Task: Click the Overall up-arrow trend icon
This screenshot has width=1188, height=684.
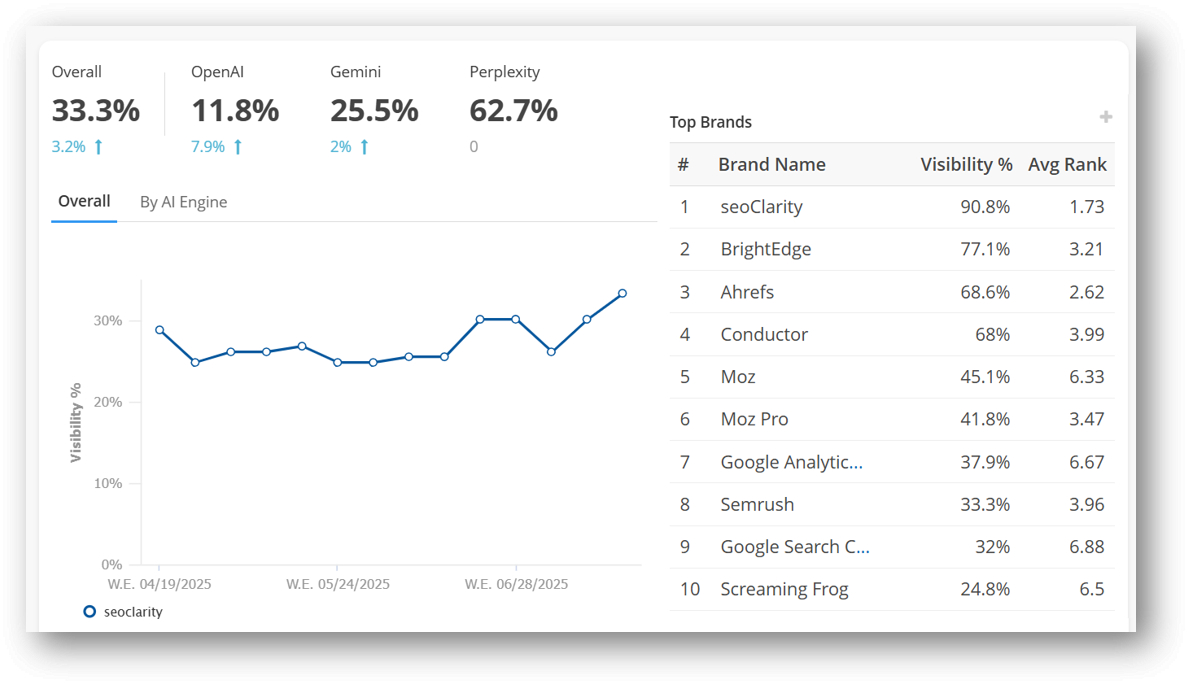Action: click(99, 147)
